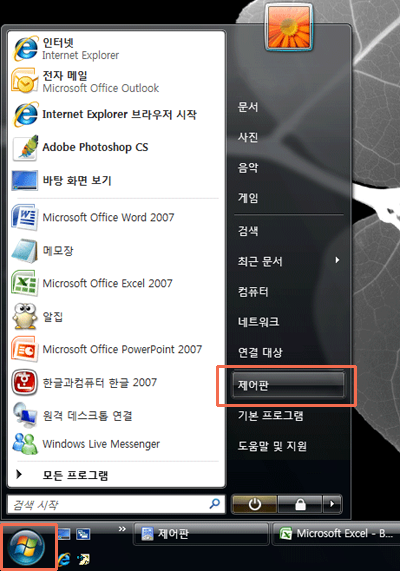Viewport: 400px width, 571px height.
Task: Expand 최근 문서 submenu arrow
Action: pos(337,260)
